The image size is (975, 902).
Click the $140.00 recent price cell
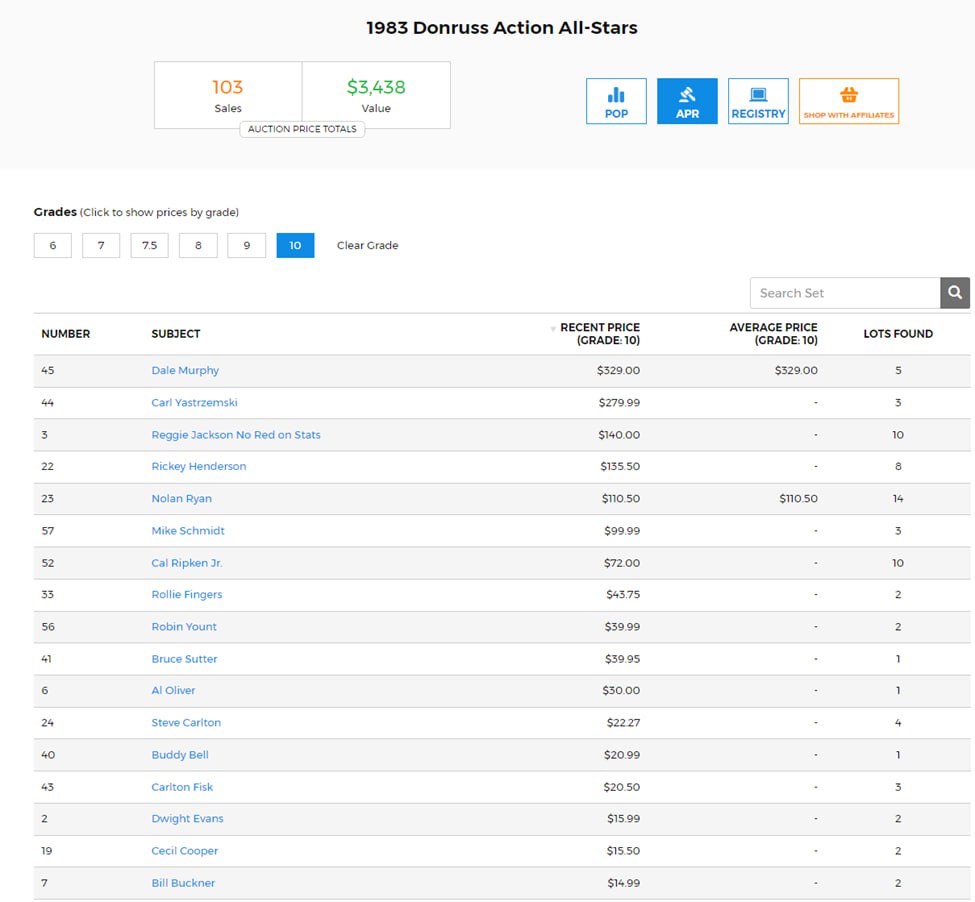[619, 435]
